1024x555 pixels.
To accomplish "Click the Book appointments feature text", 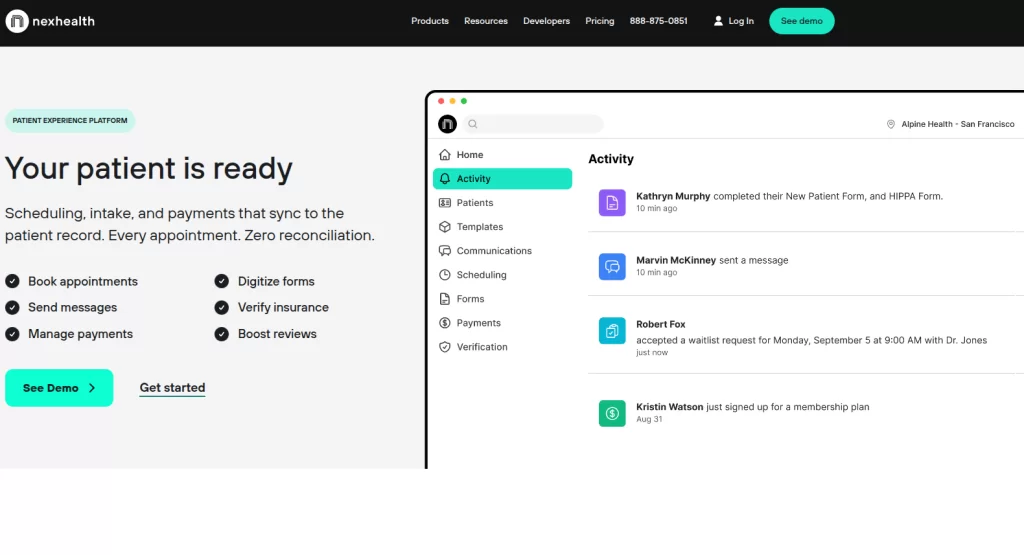I will pos(83,281).
